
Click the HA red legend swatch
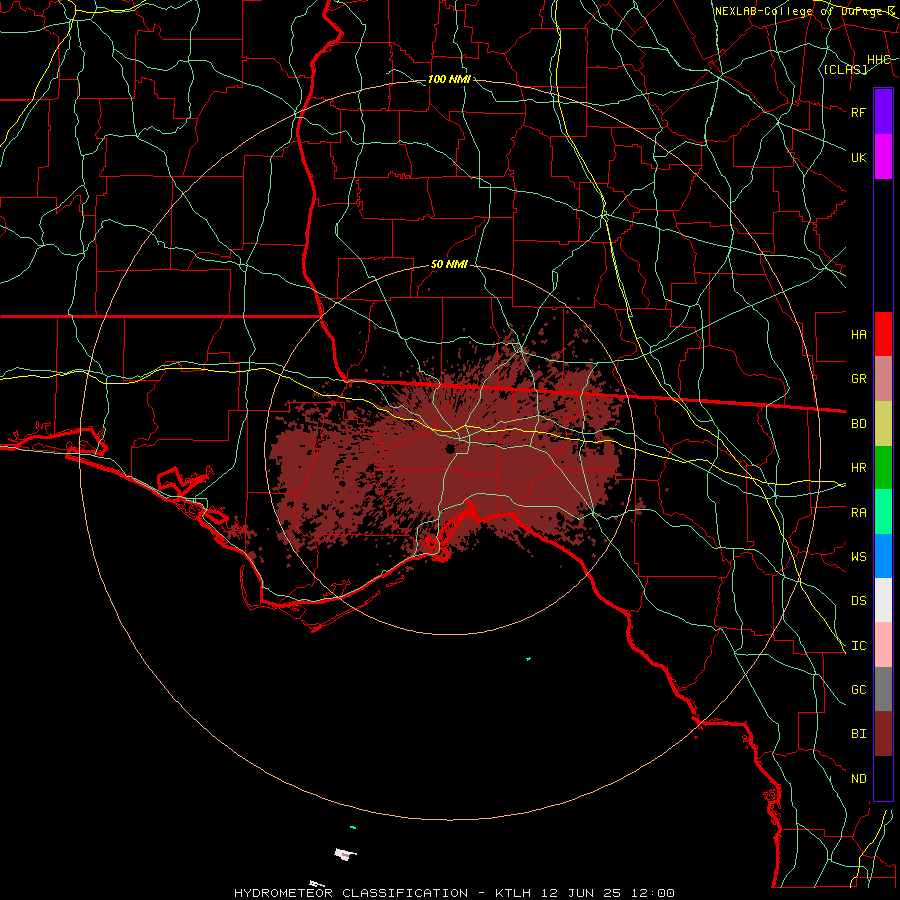point(883,334)
